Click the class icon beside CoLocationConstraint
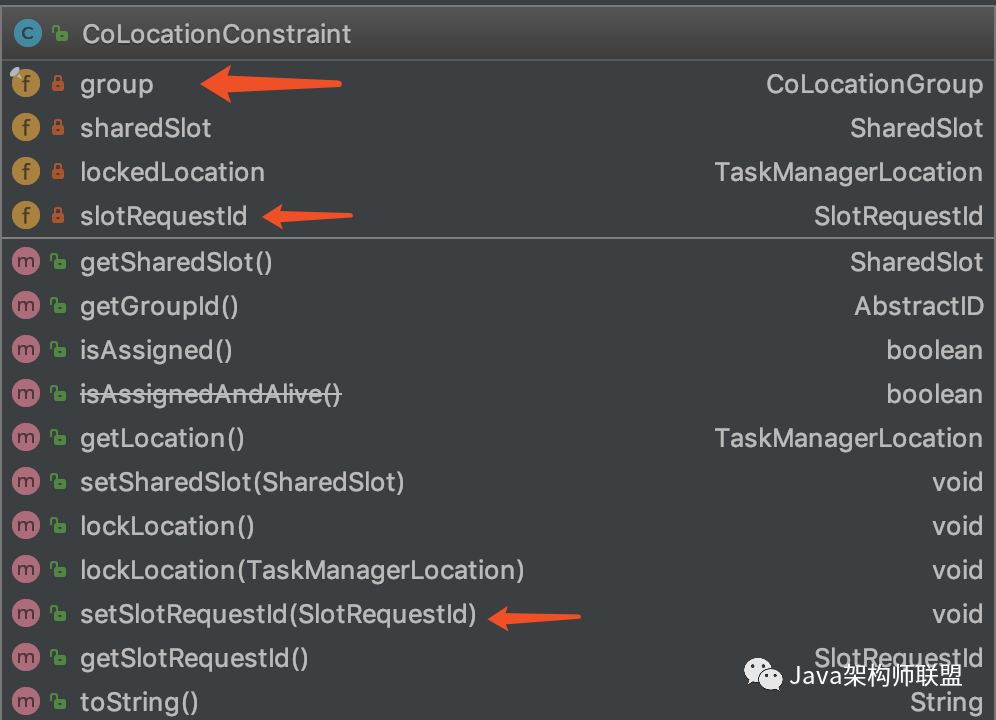This screenshot has width=996, height=720. (26, 34)
